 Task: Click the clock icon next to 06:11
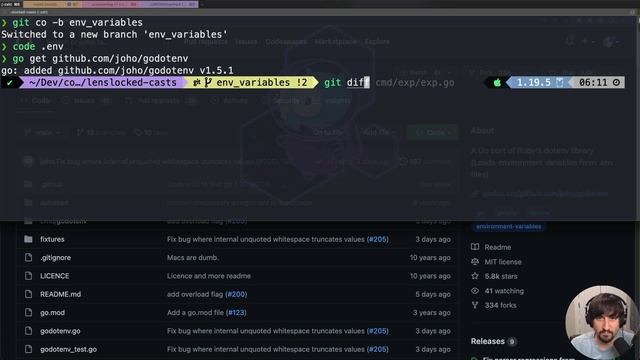(616, 82)
